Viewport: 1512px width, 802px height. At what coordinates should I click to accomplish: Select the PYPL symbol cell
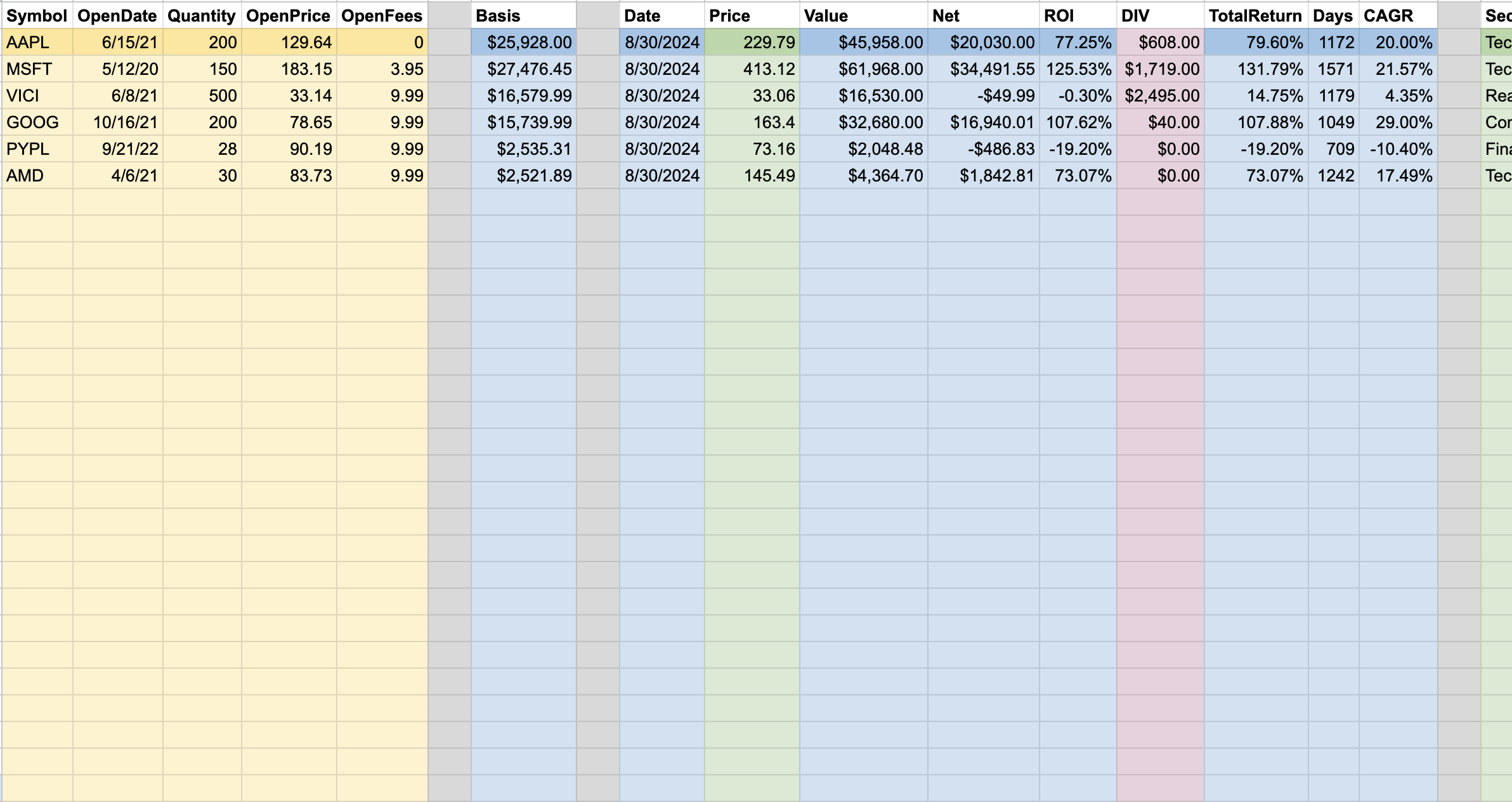(x=37, y=149)
